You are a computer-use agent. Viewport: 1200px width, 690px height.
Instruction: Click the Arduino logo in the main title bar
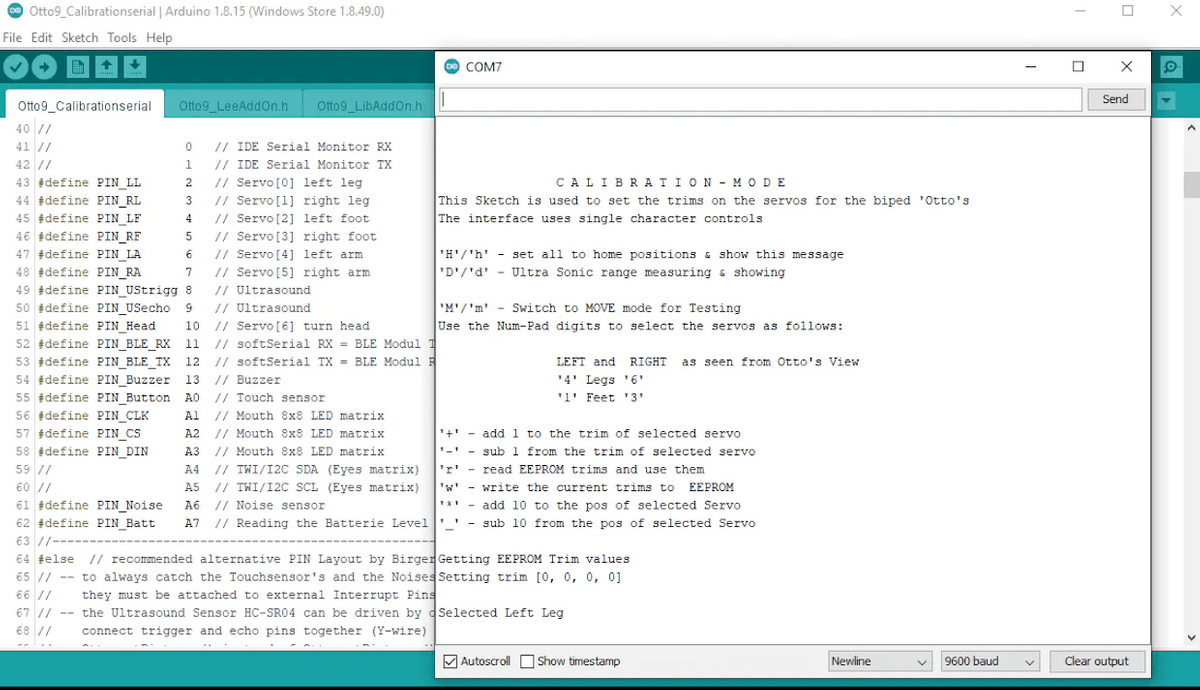[15, 12]
